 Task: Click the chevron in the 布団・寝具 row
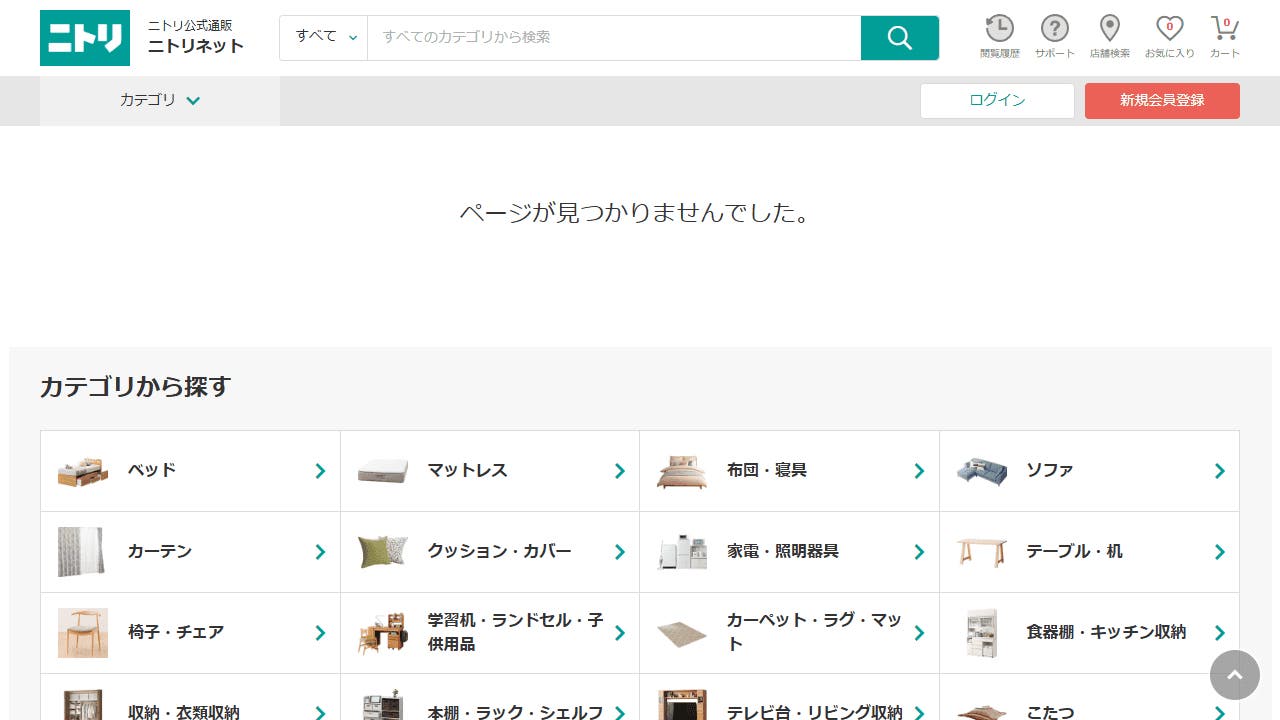click(x=919, y=471)
